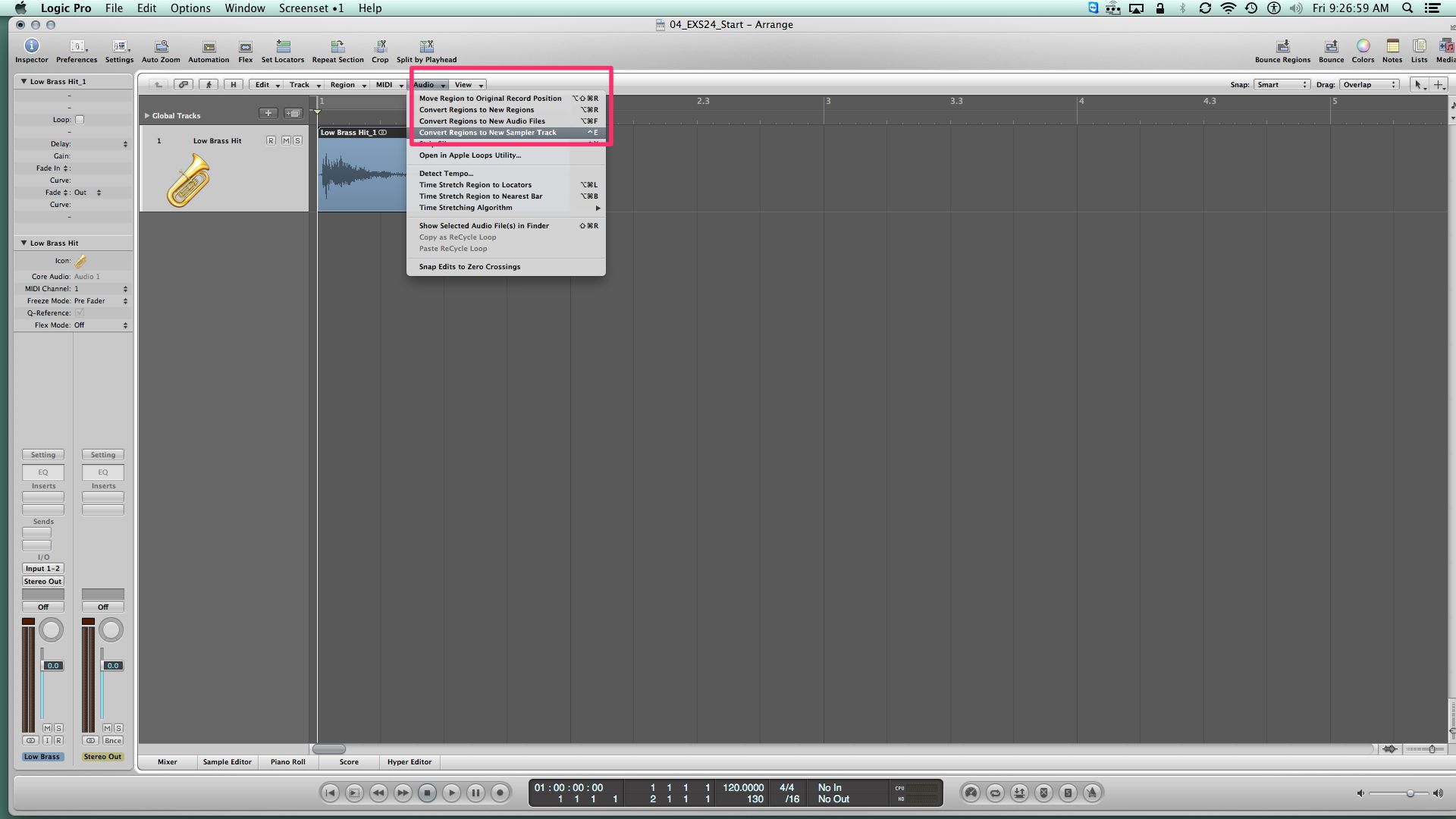
Task: Toggle the metronome click button
Action: pos(1092,792)
